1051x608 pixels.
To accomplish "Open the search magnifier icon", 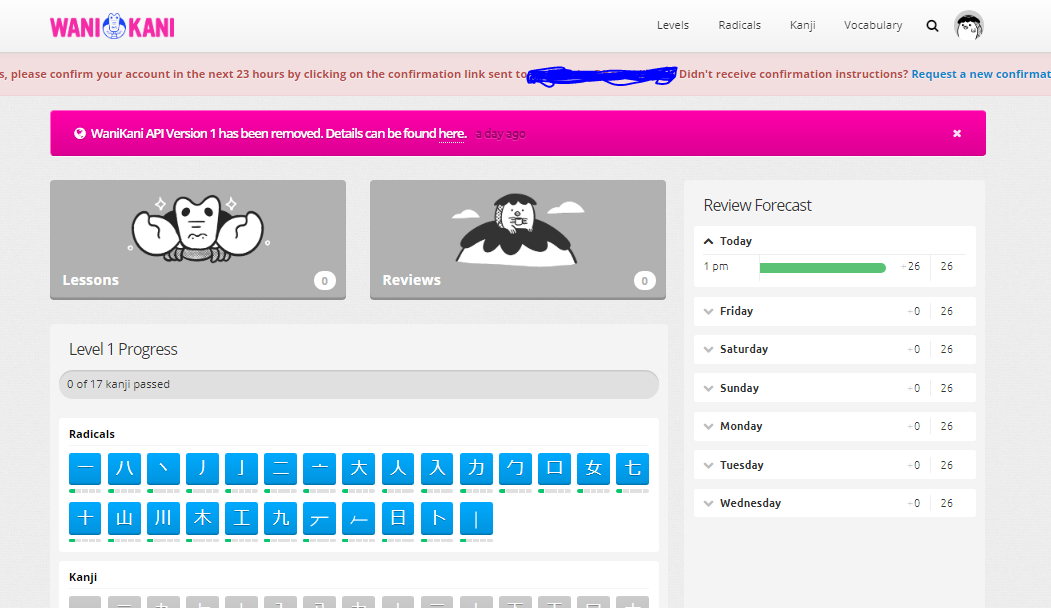I will (932, 26).
